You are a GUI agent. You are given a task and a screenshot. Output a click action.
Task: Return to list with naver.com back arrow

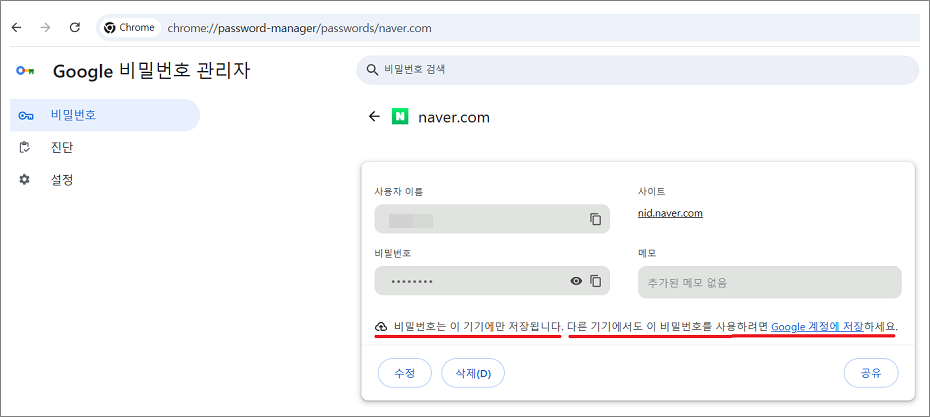tap(374, 117)
